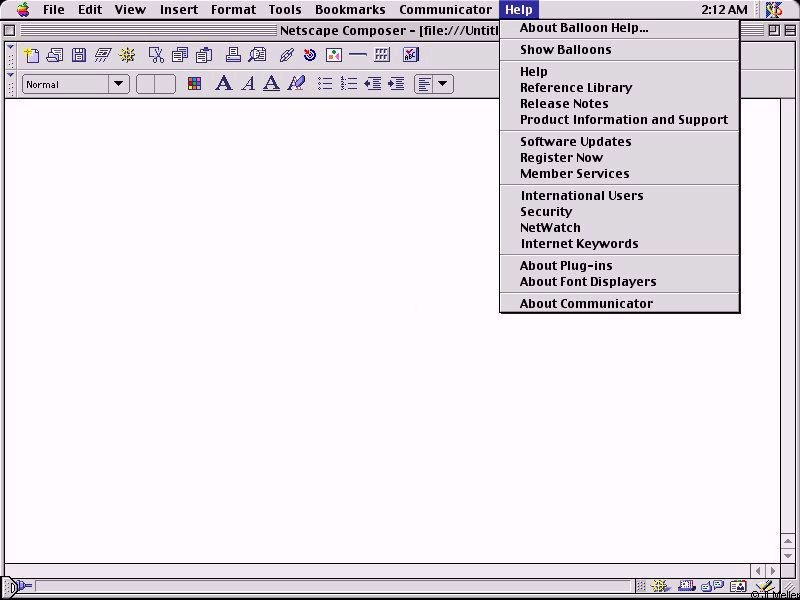Click the Remove All Styles icon
The width and height of the screenshot is (800, 600).
pyautogui.click(x=296, y=83)
